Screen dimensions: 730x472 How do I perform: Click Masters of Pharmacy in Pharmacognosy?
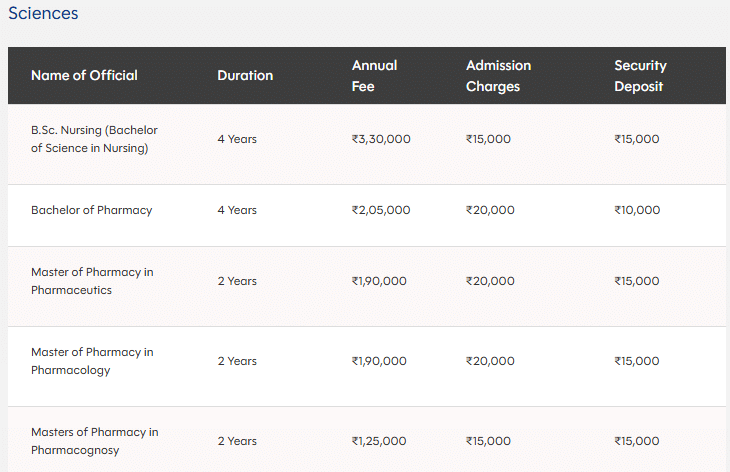(94, 441)
